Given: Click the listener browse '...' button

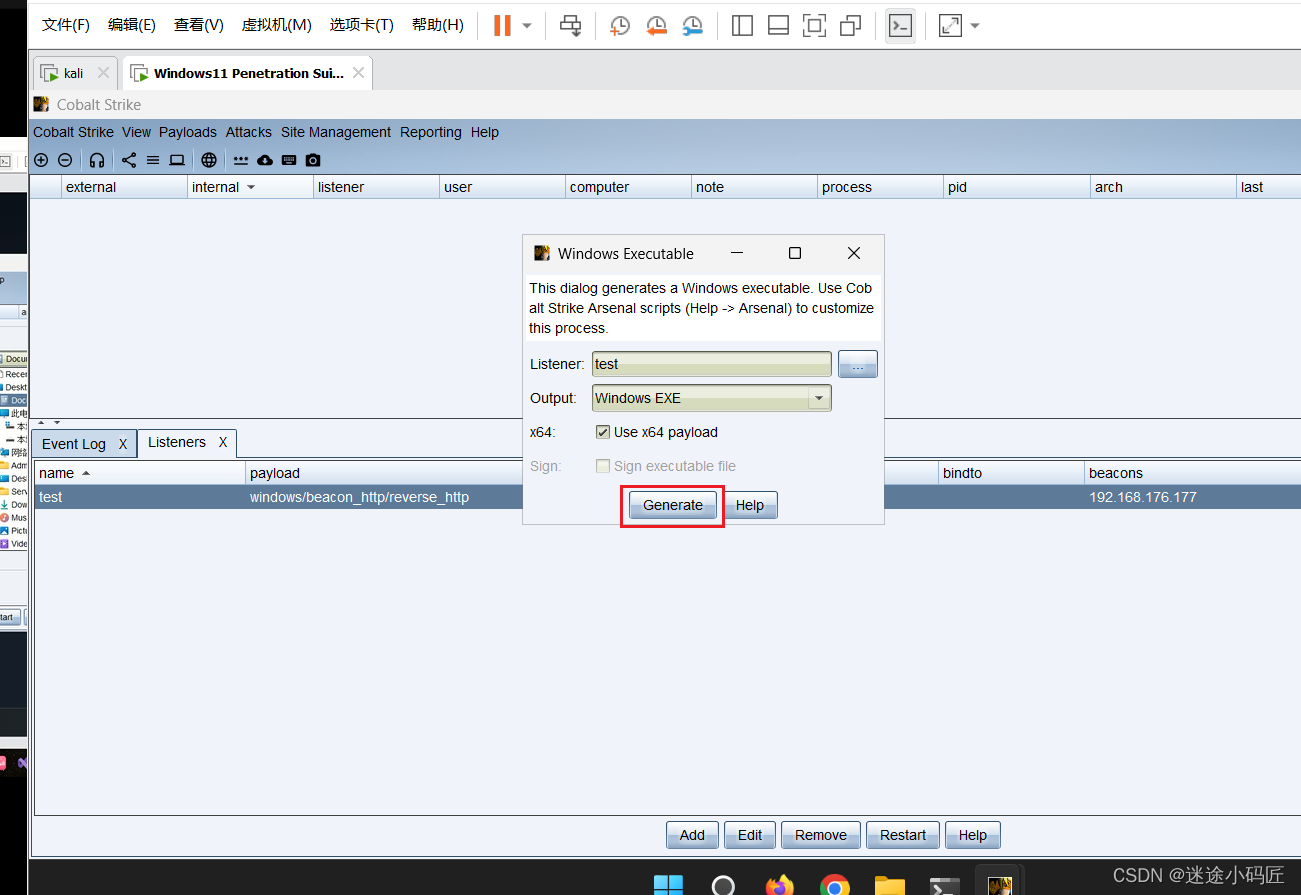Looking at the screenshot, I should (858, 364).
